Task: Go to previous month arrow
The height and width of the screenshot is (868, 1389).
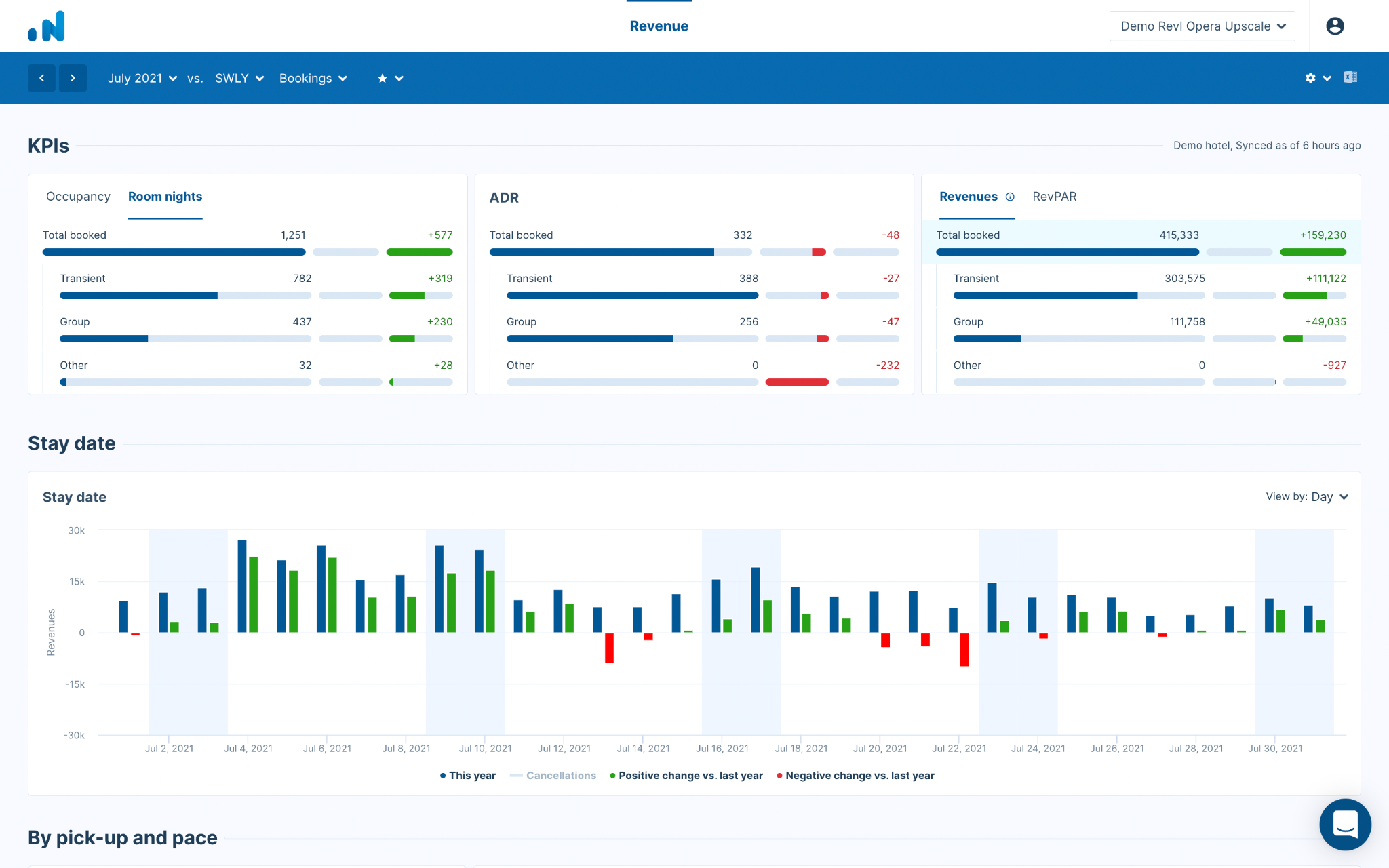Action: point(42,78)
